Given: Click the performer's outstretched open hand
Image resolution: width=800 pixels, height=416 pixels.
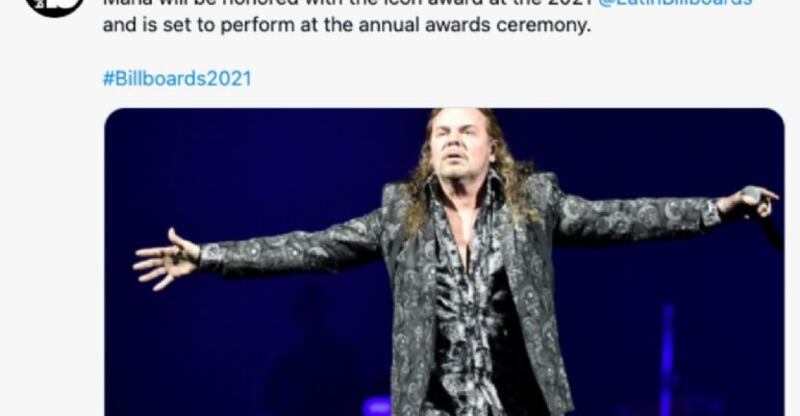Looking at the screenshot, I should point(166,259).
